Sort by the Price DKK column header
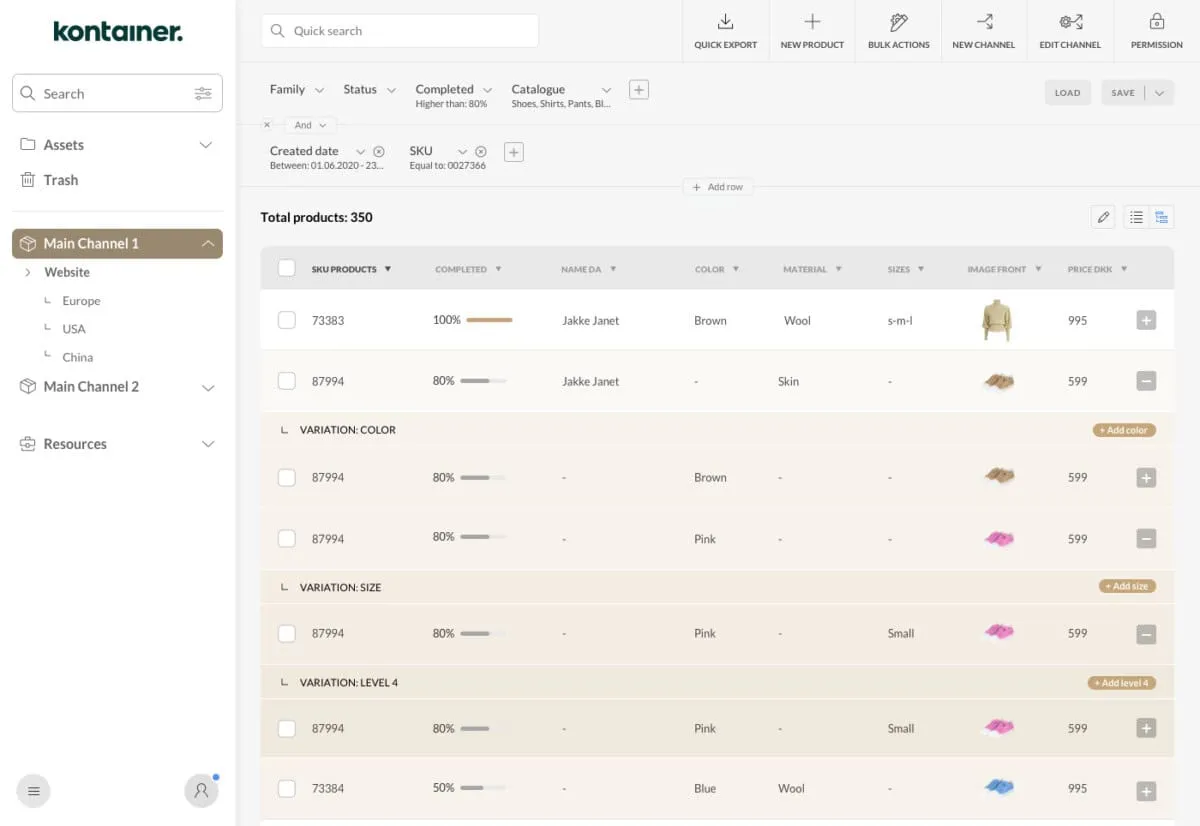 click(1097, 269)
